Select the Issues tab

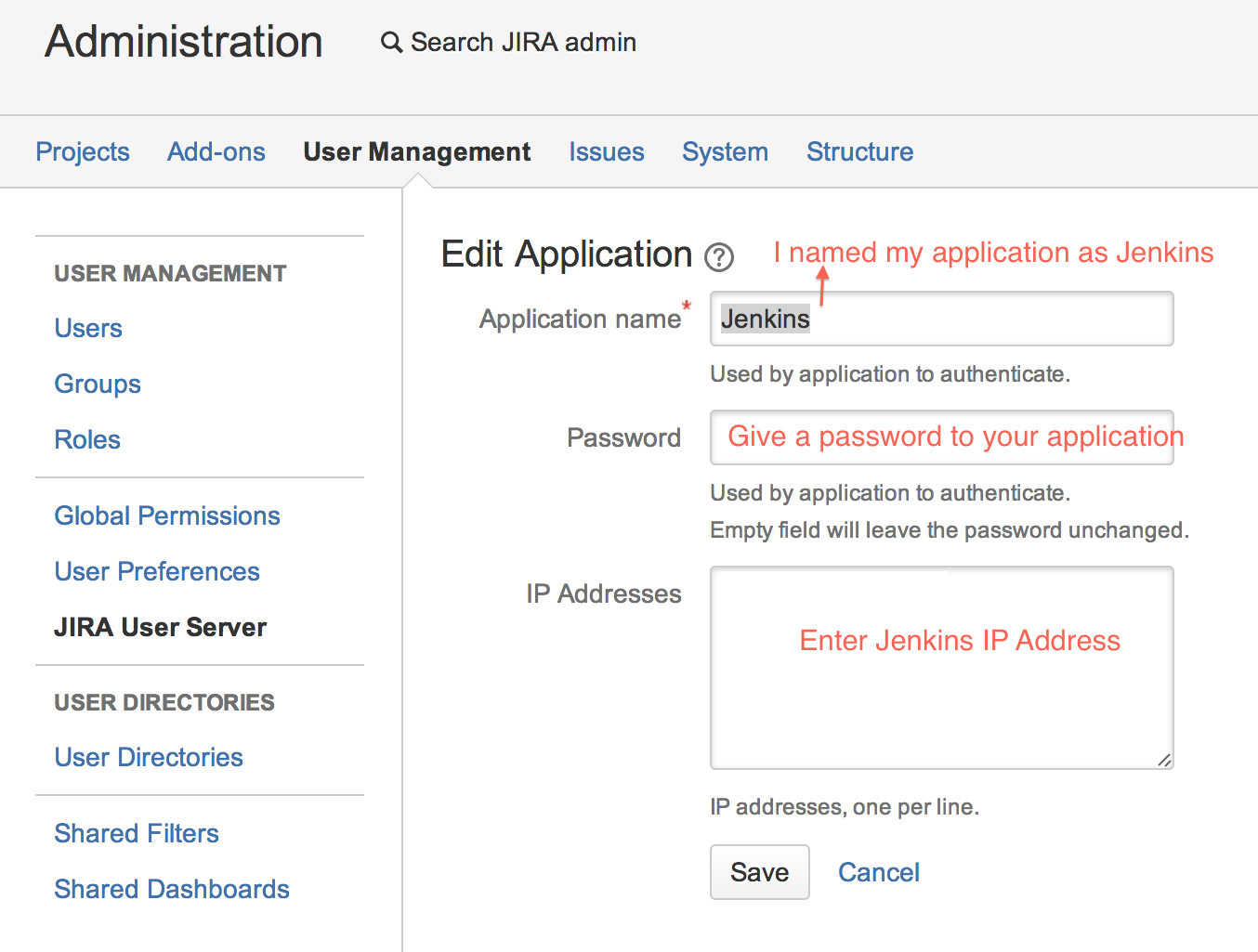point(606,151)
